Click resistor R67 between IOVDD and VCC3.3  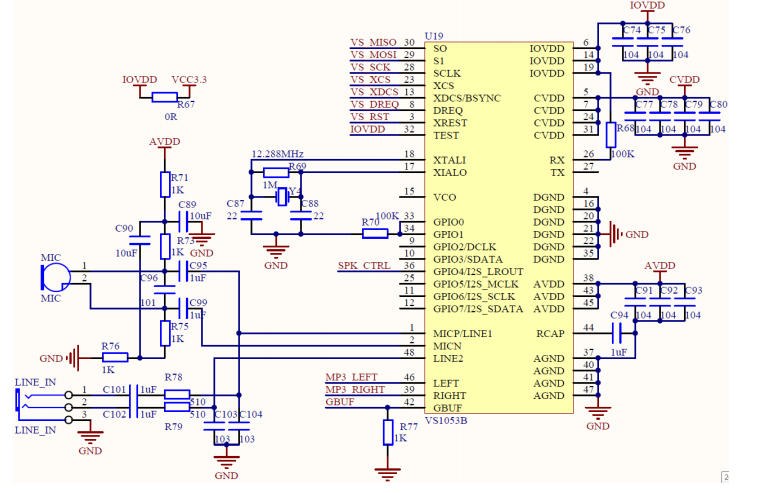(x=165, y=97)
